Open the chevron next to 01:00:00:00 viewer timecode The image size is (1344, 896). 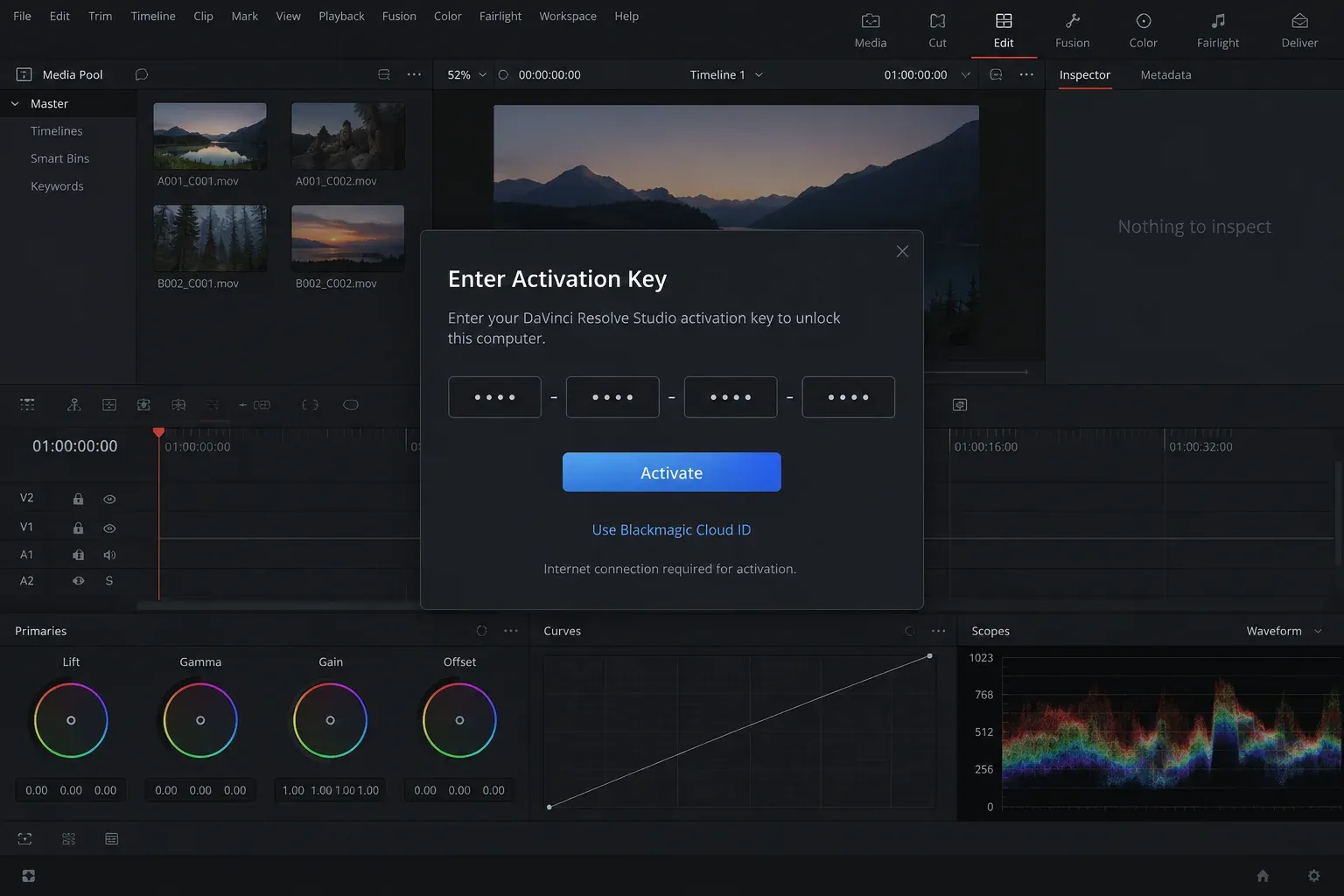(x=965, y=74)
